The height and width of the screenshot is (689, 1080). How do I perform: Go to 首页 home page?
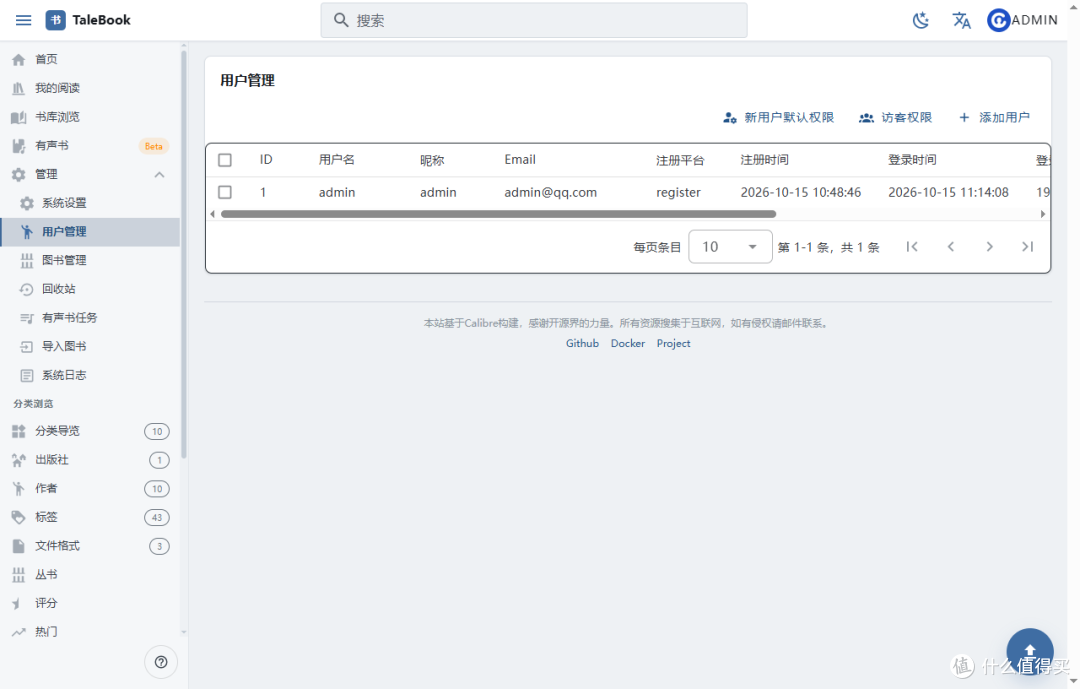point(90,59)
